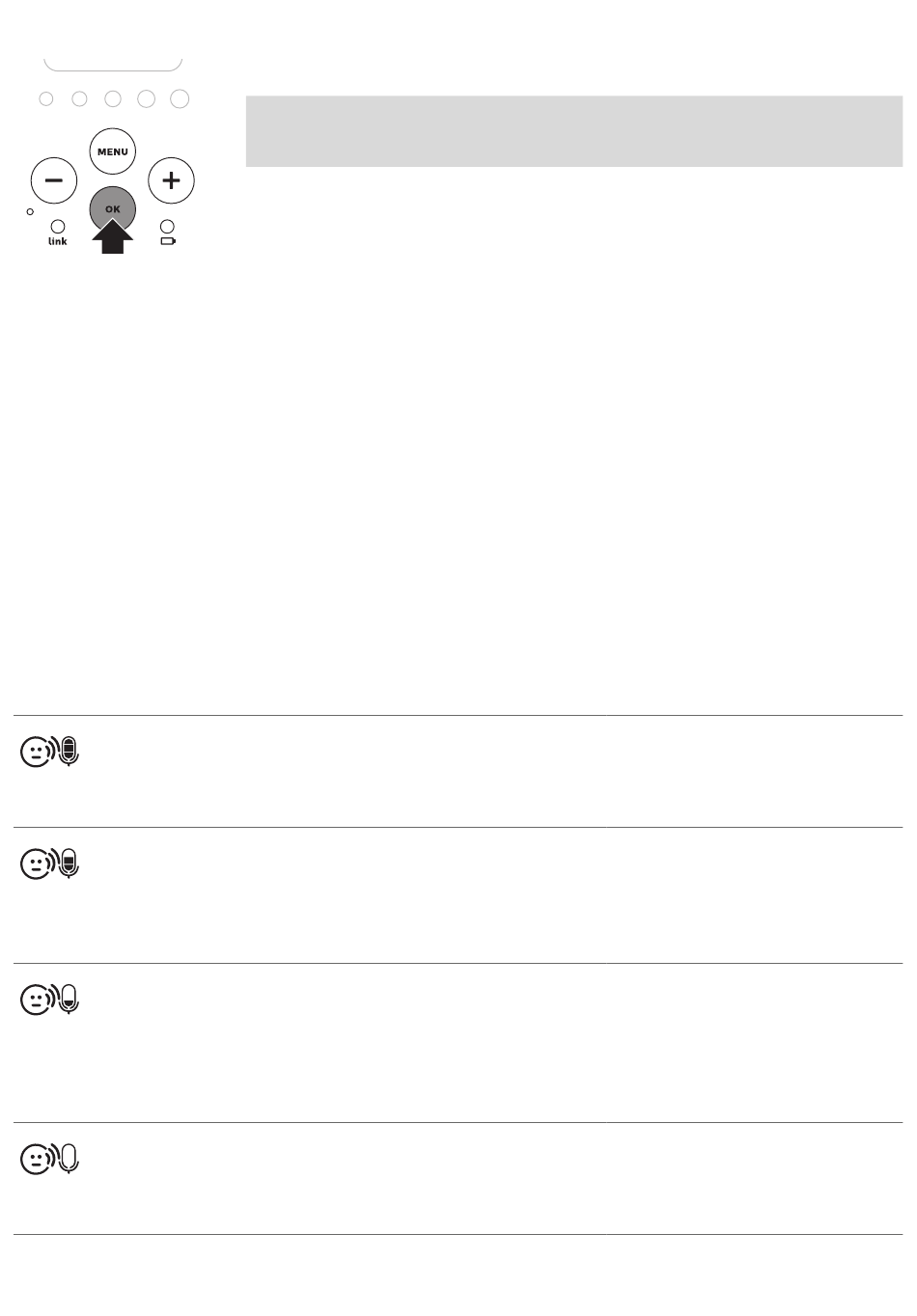Click the grey OK button
The image size is (917, 1316).
113,208
